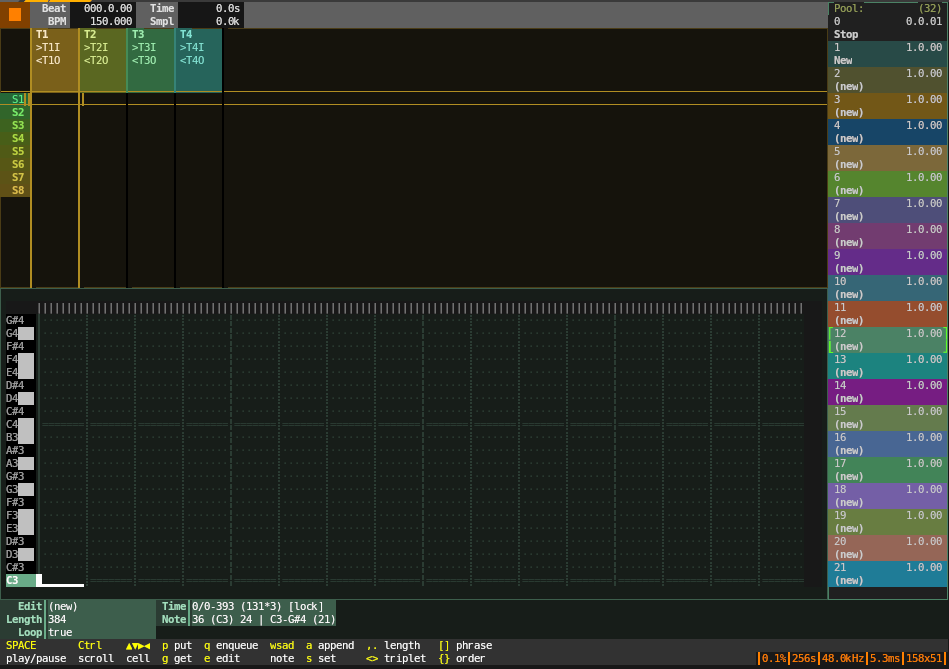
Task: Click the D#4 piano key label
Action: click(15, 385)
